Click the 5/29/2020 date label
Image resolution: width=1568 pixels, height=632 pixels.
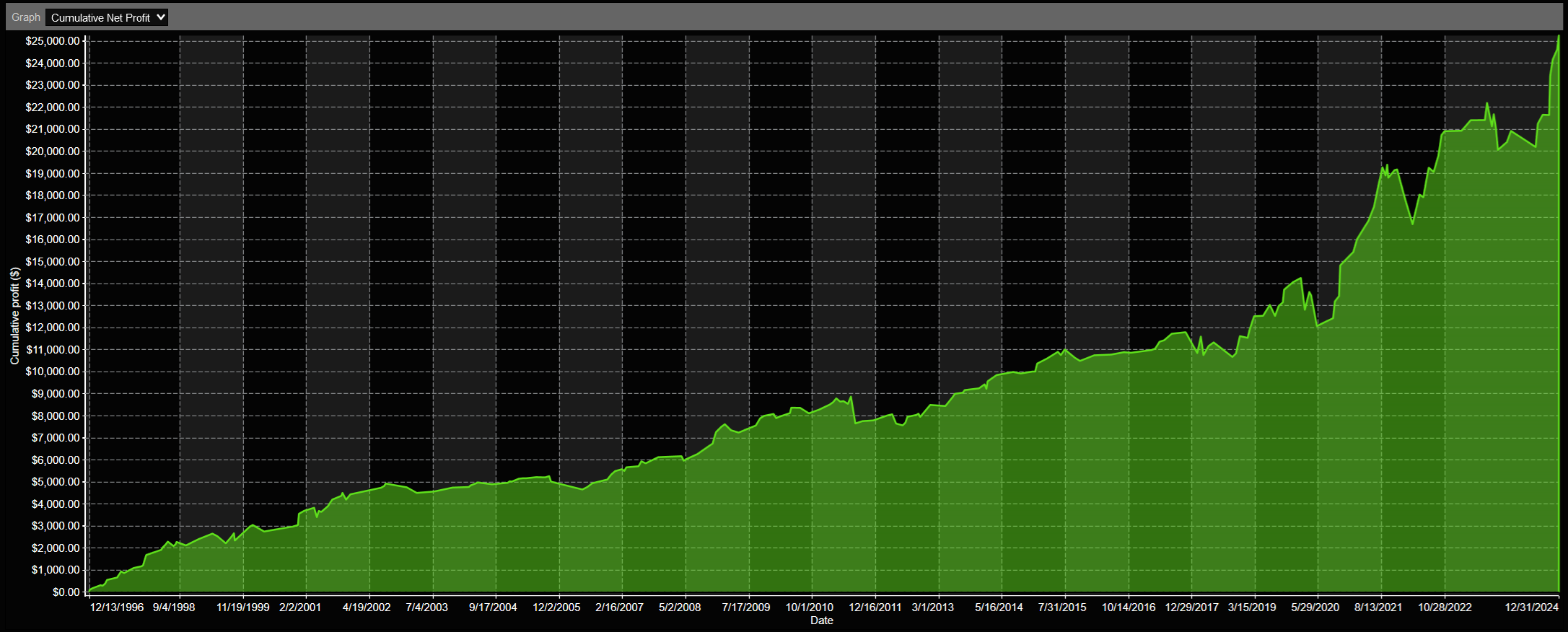tap(1315, 607)
